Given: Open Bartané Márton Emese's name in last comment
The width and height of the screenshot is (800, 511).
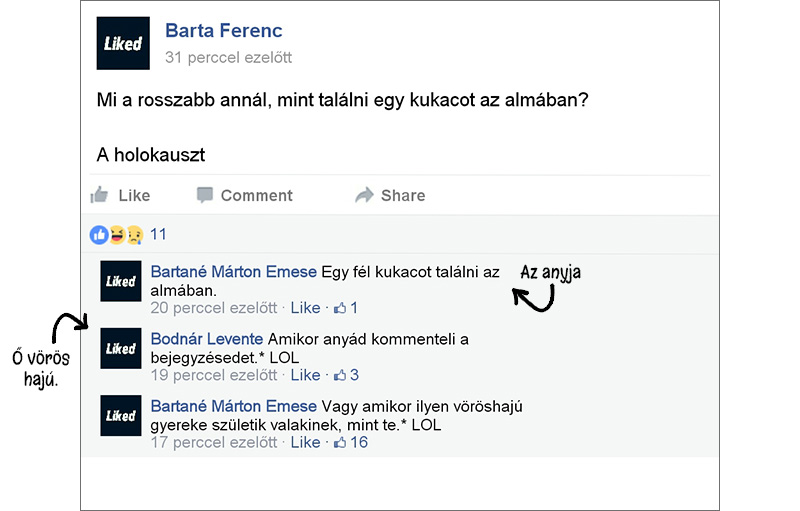Looking at the screenshot, I should click(234, 406).
